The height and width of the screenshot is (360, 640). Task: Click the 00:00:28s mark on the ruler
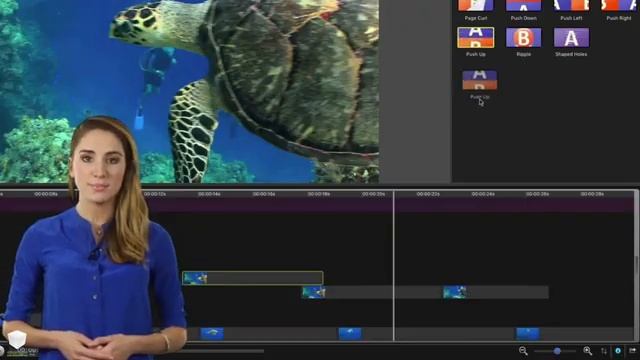[592, 194]
